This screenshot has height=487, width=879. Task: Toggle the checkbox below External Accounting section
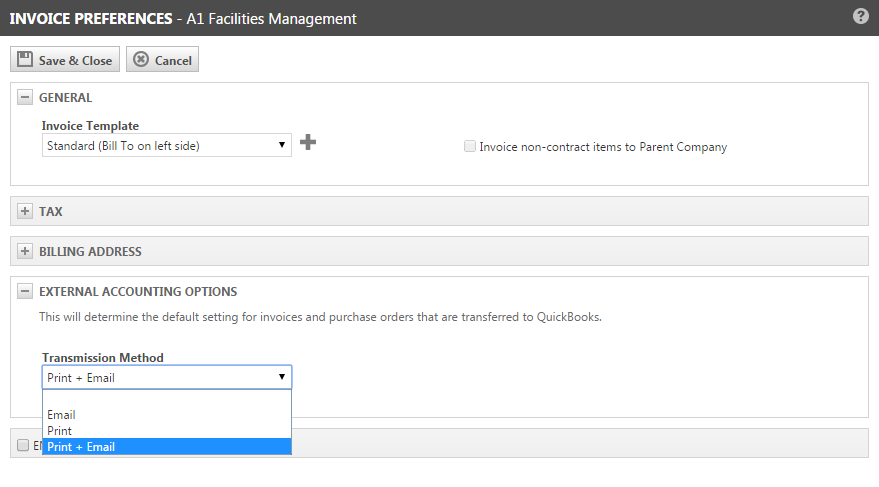point(24,446)
